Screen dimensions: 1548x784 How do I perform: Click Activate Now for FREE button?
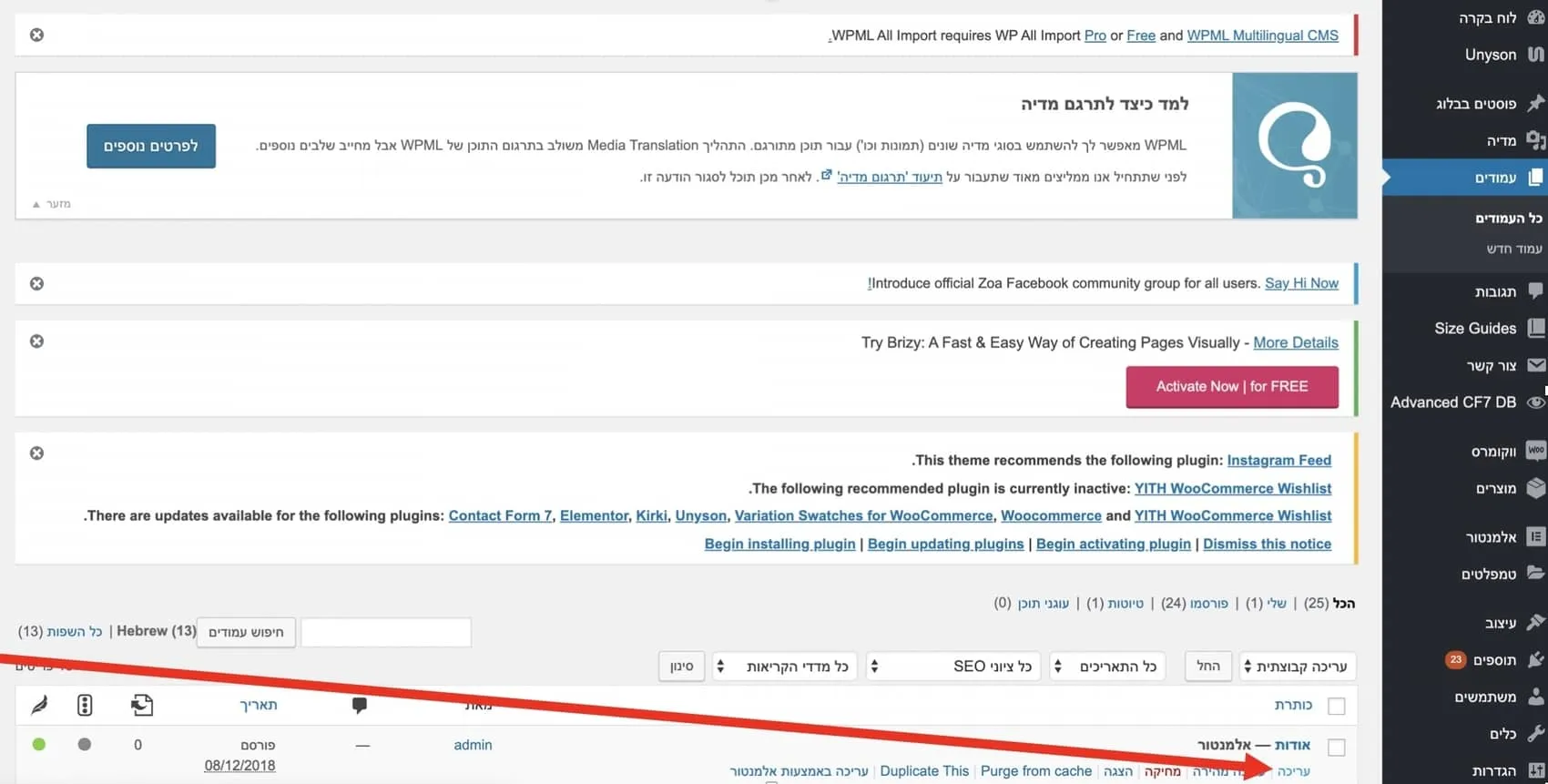pos(1232,387)
